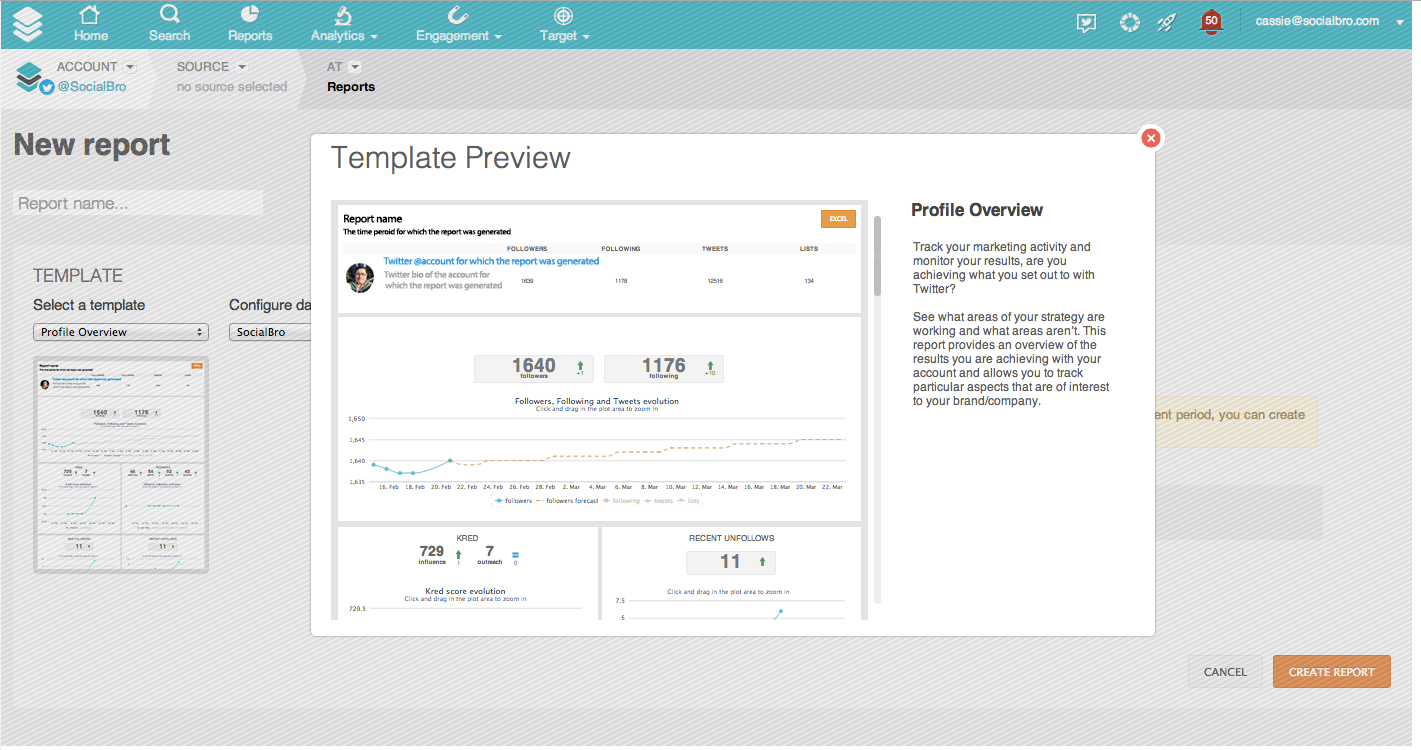
Task: Click the rocket icon in top bar
Action: pyautogui.click(x=1167, y=22)
